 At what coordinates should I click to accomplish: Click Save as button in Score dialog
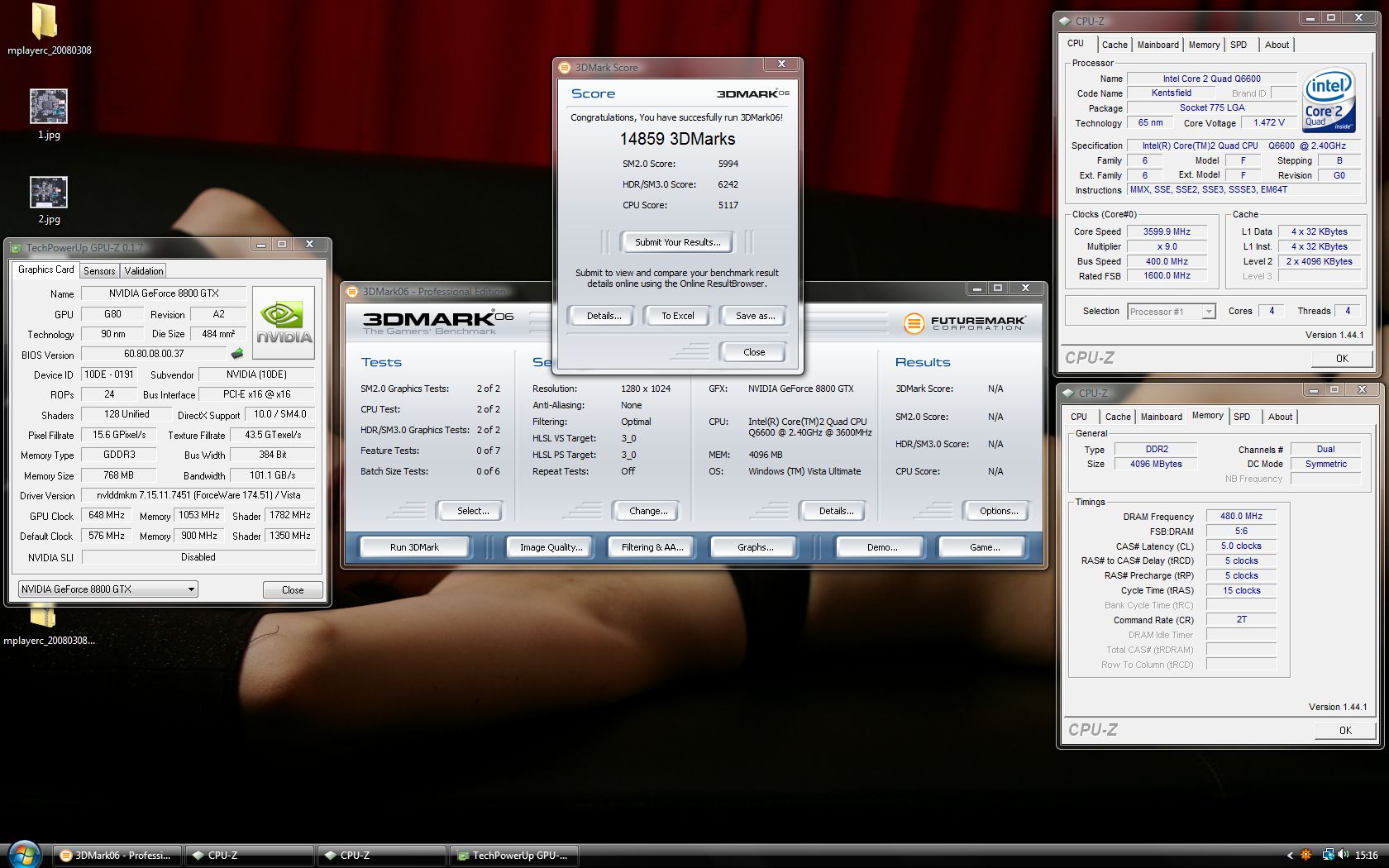click(x=754, y=316)
